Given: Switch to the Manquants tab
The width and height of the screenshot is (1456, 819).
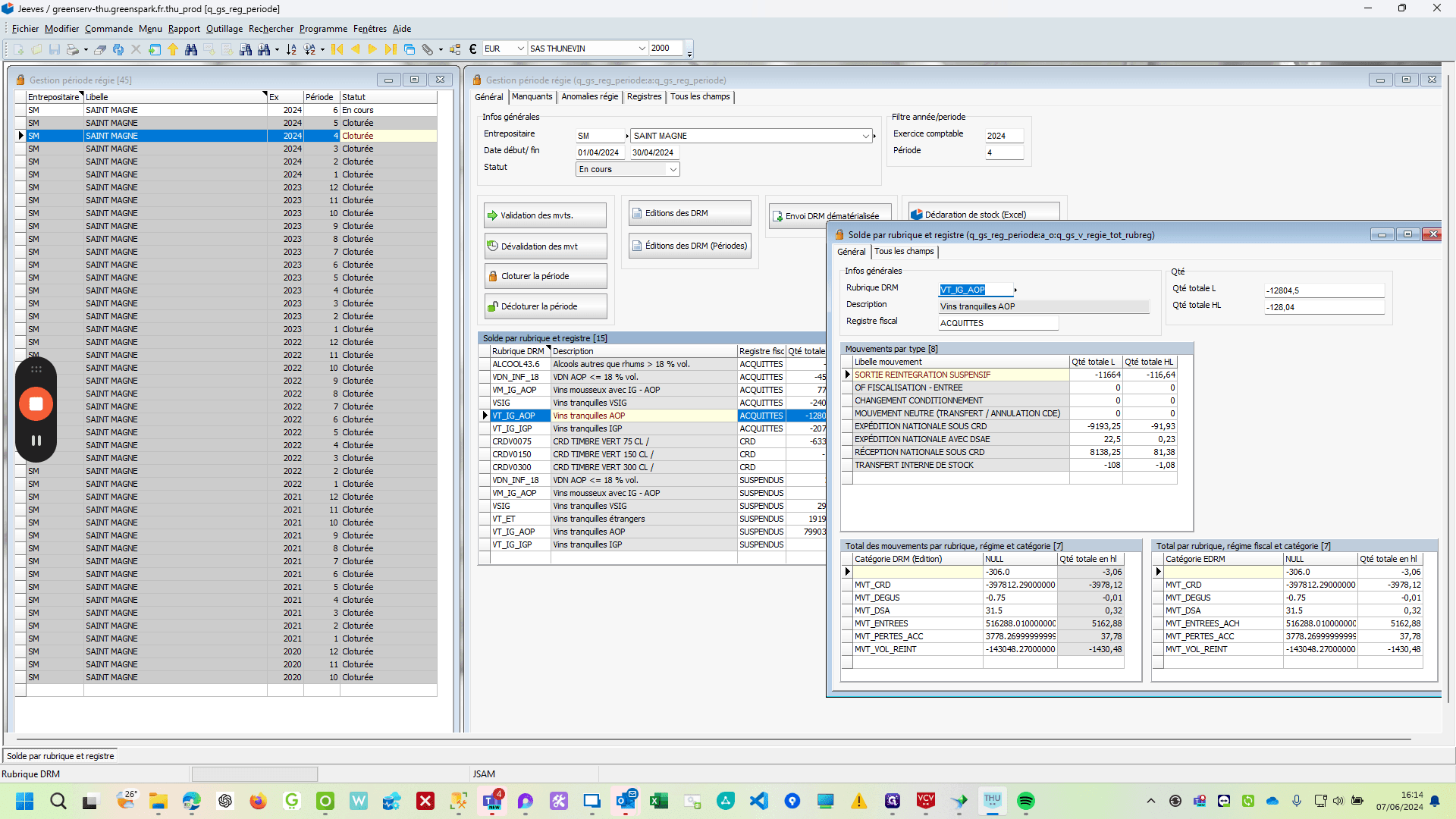Looking at the screenshot, I should (x=532, y=97).
